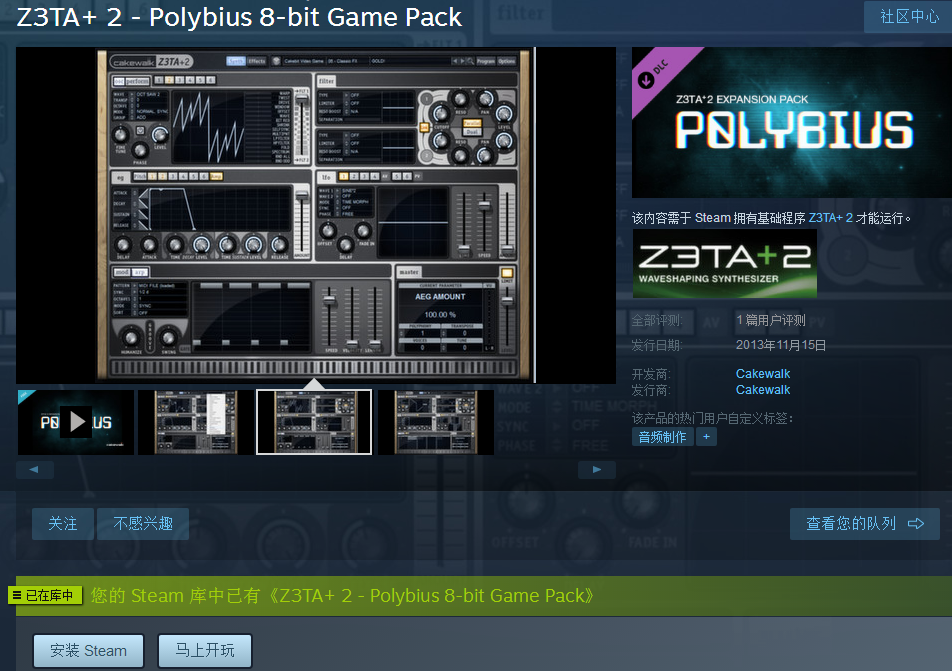The width and height of the screenshot is (952, 671).
Task: Open the Cakewalk developer link beside 开发商
Action: click(763, 373)
